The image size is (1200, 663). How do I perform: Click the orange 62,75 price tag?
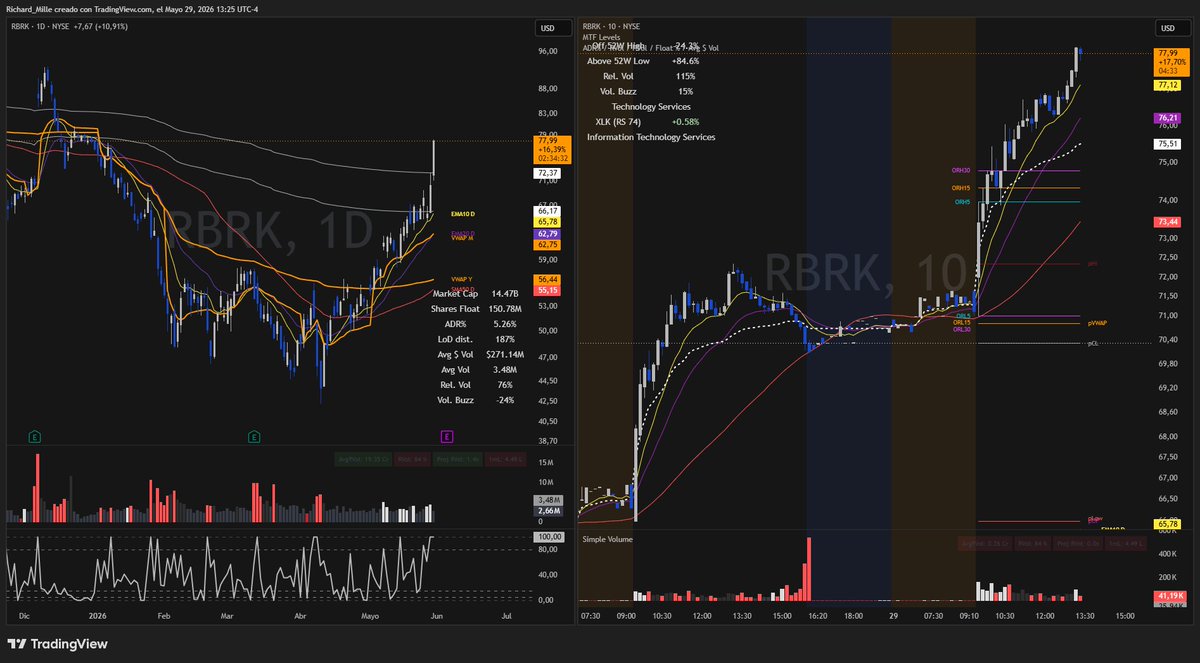click(x=547, y=245)
